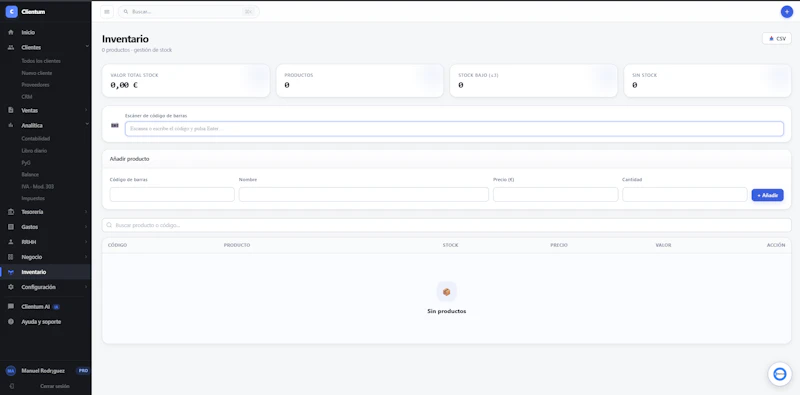The width and height of the screenshot is (800, 395).
Task: Collapse the Clientes section chevron
Action: pos(87,47)
